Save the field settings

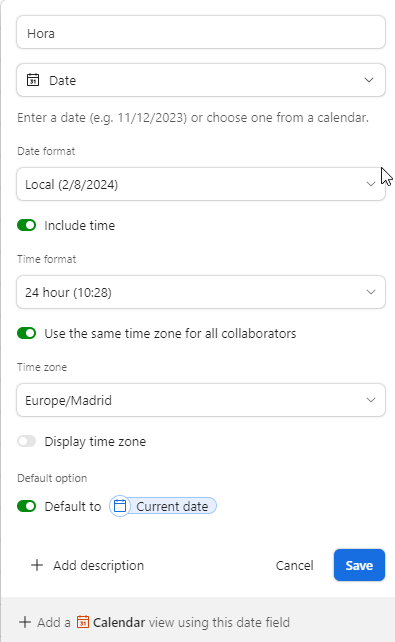click(359, 565)
